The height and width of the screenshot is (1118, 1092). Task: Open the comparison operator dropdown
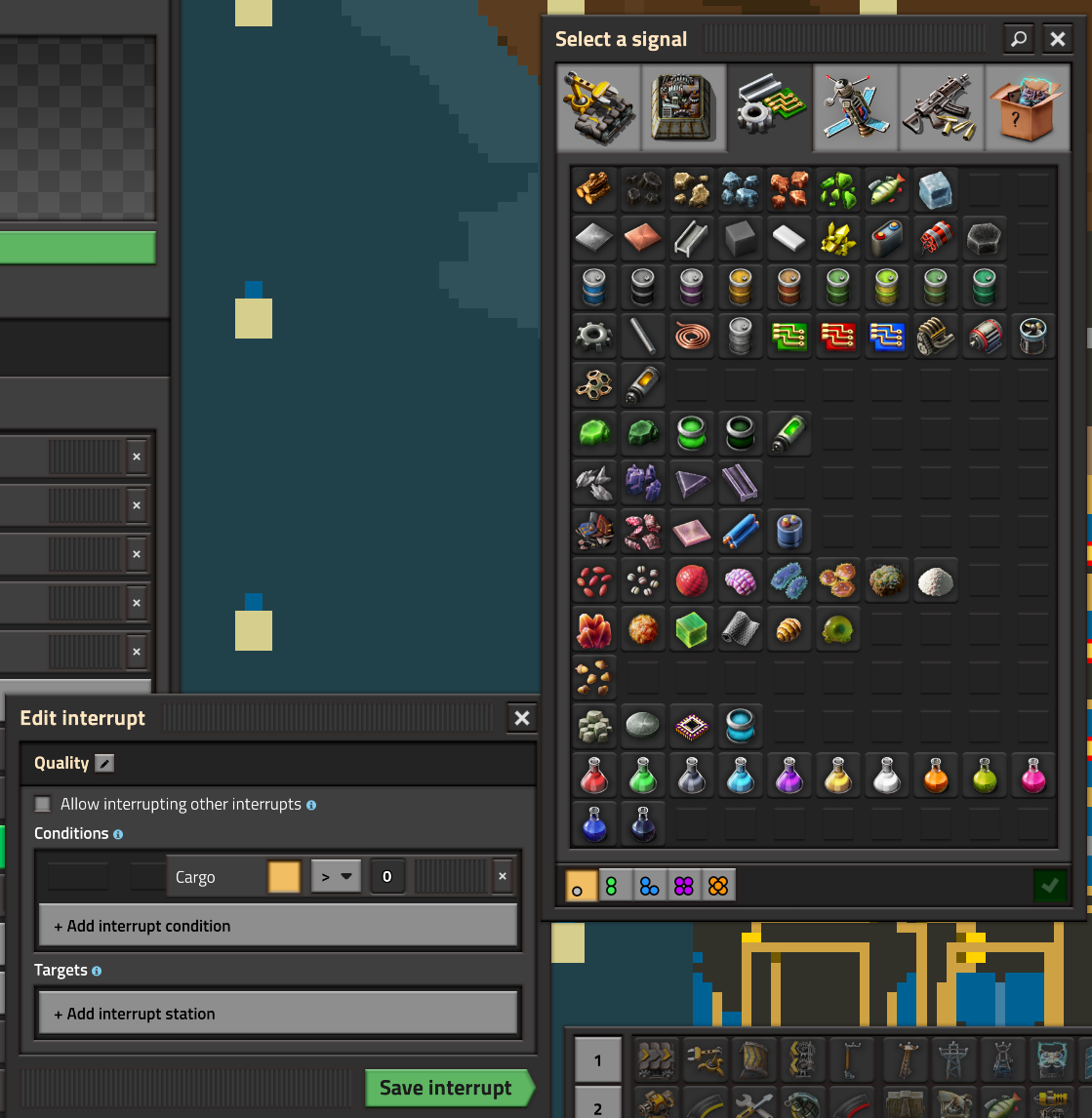(336, 876)
